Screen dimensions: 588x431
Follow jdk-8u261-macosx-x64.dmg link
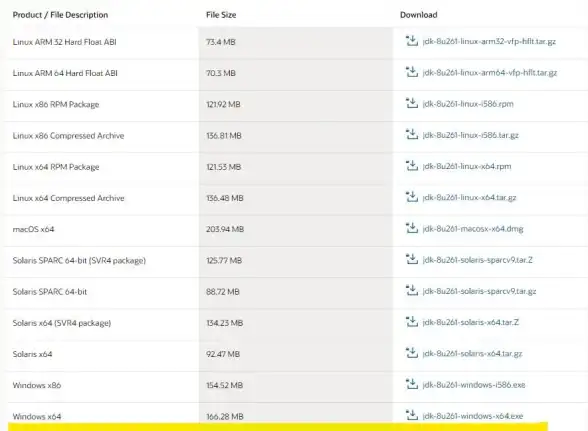pos(472,229)
